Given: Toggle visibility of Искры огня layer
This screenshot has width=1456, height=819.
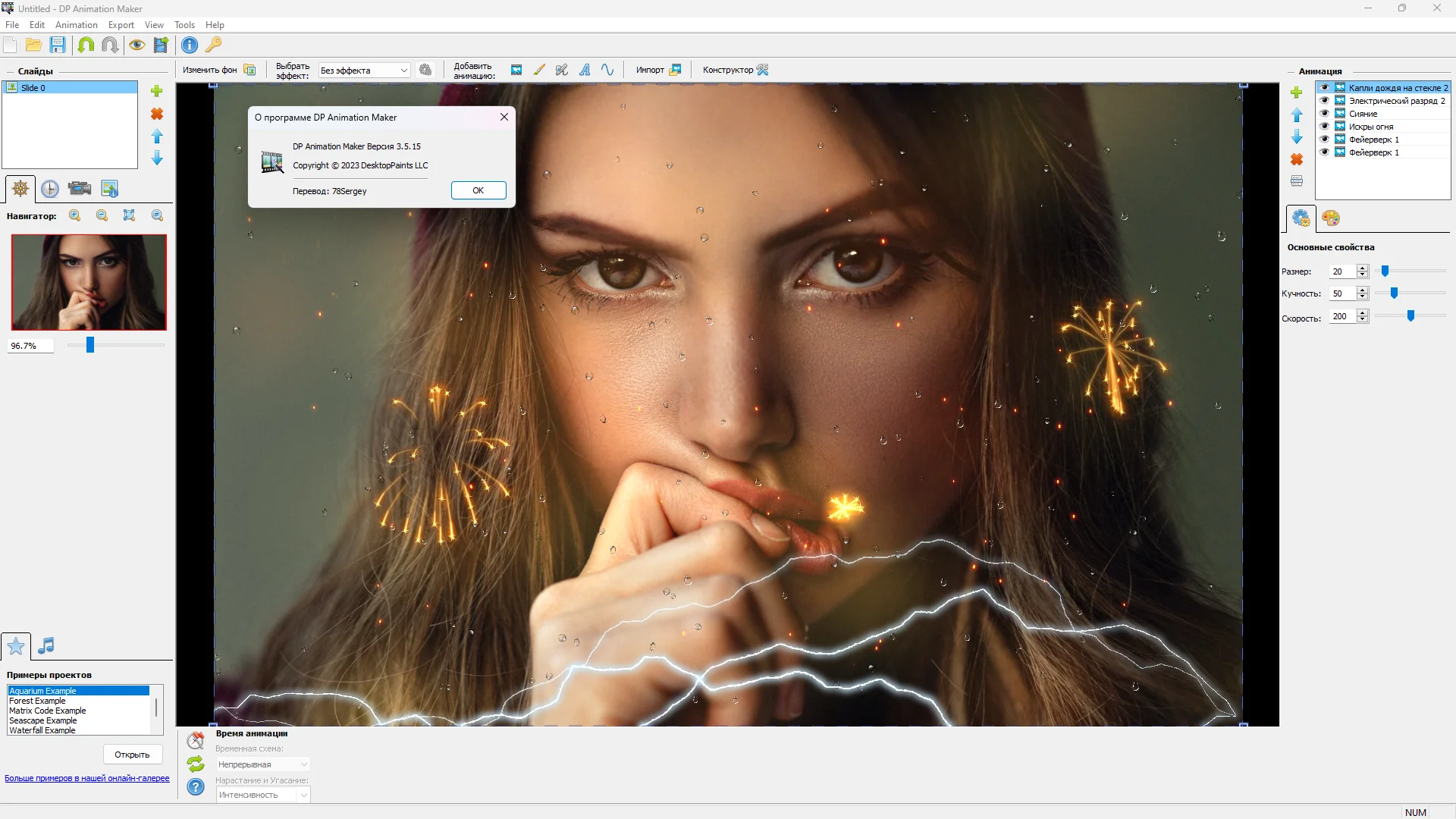Looking at the screenshot, I should (x=1324, y=127).
